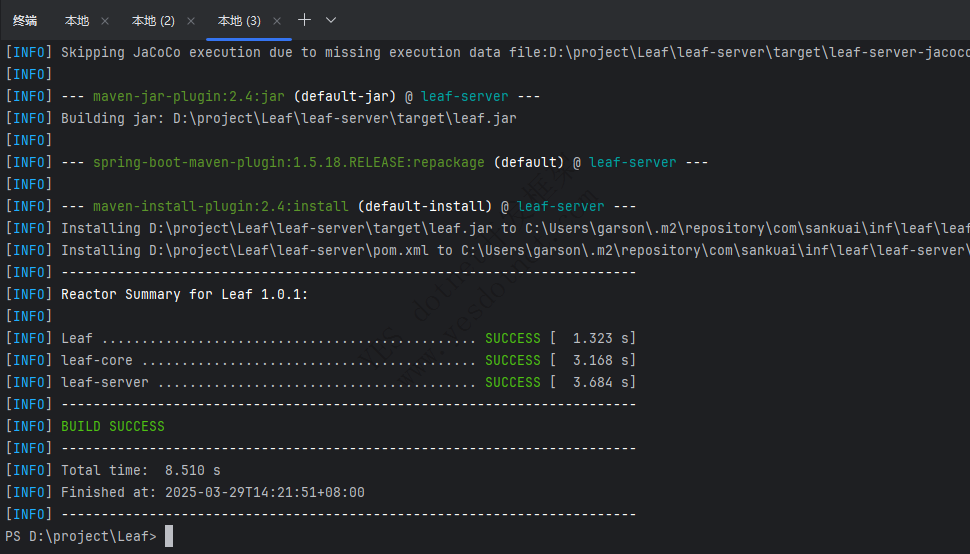This screenshot has height=554, width=970.
Task: Click the 3.168 s time value
Action: 601,360
